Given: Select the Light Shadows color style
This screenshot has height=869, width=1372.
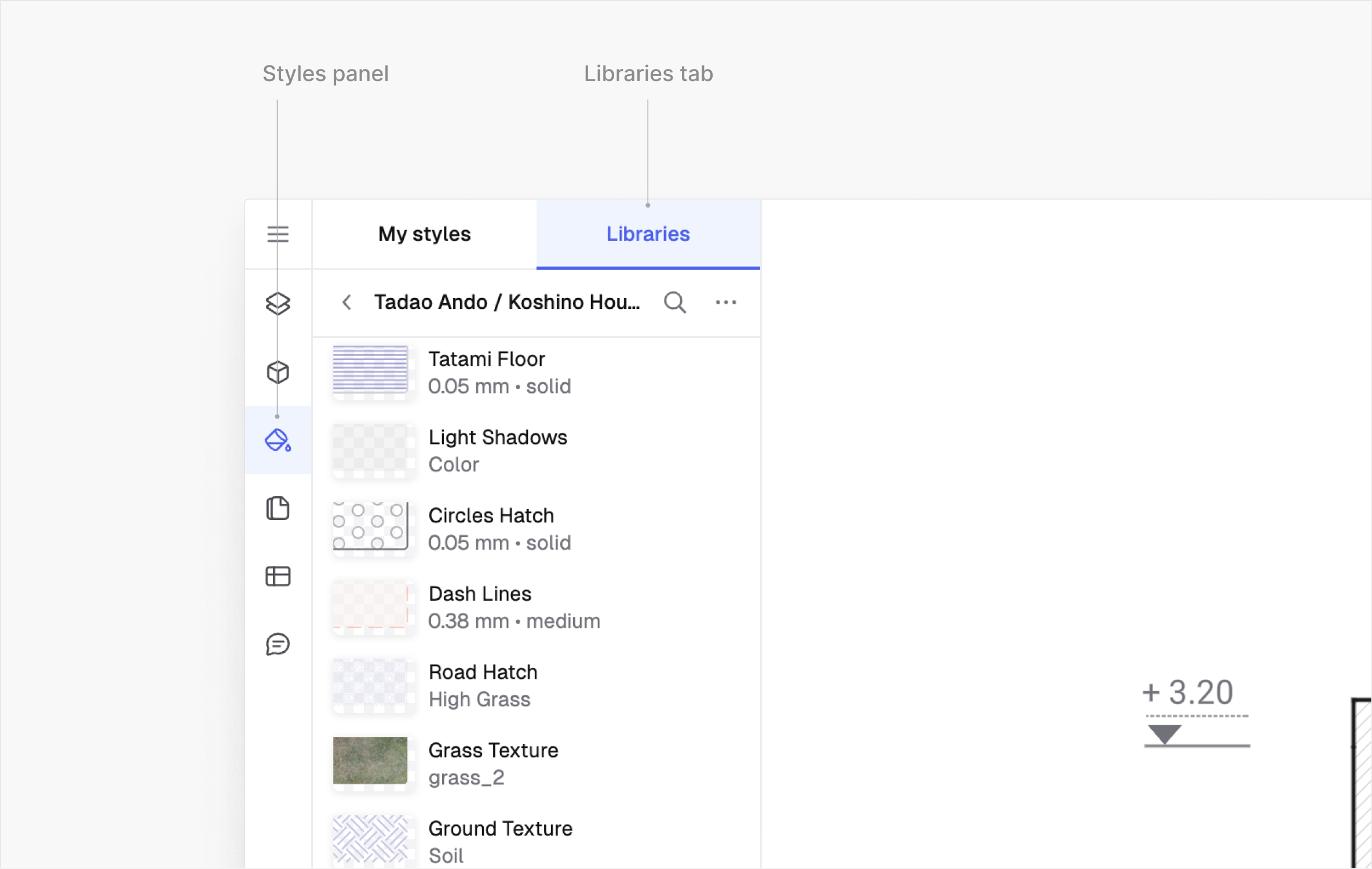Looking at the screenshot, I should [x=497, y=450].
